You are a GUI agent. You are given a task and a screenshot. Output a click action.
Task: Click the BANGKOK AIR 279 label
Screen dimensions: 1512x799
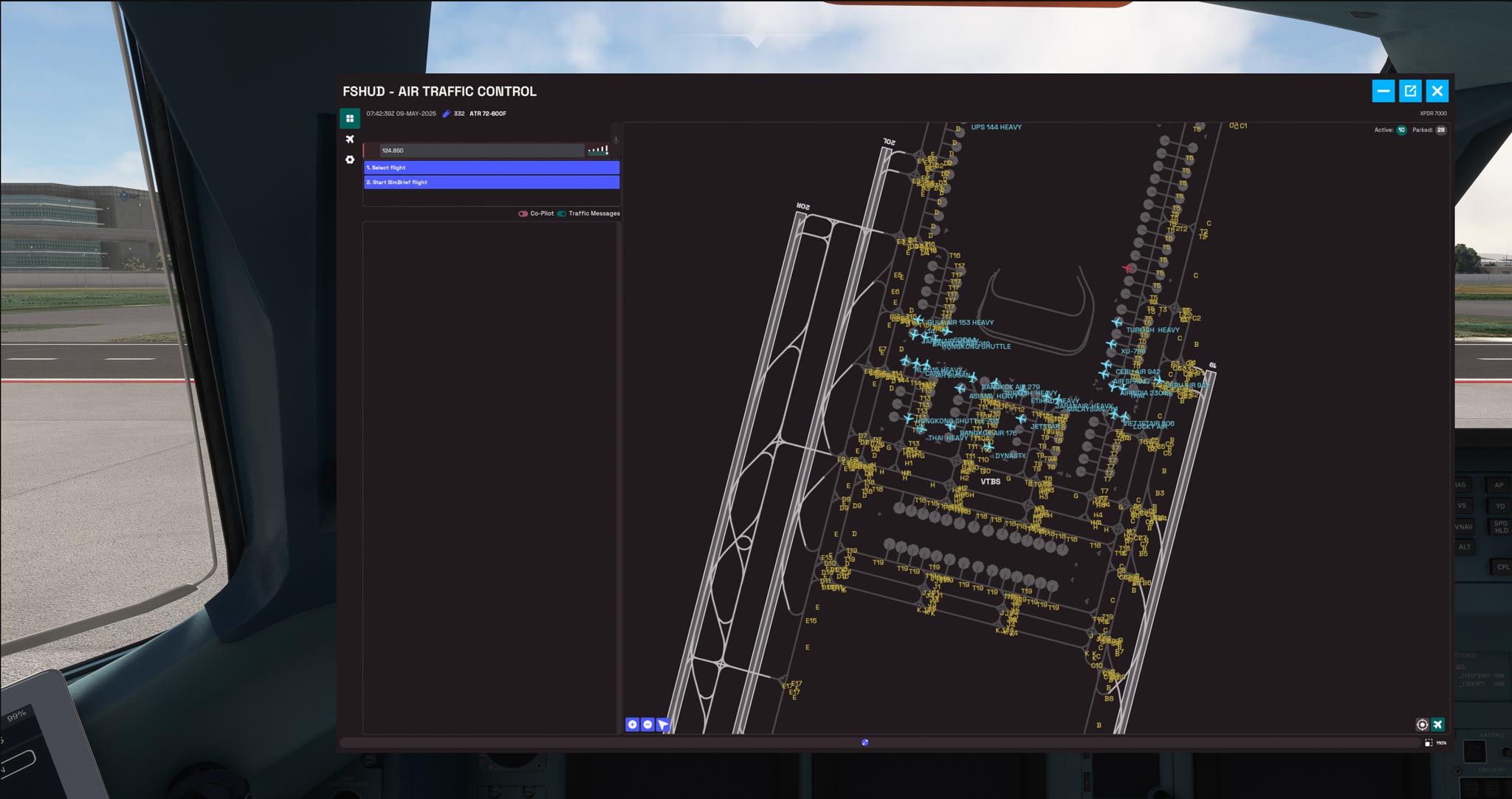click(1011, 387)
